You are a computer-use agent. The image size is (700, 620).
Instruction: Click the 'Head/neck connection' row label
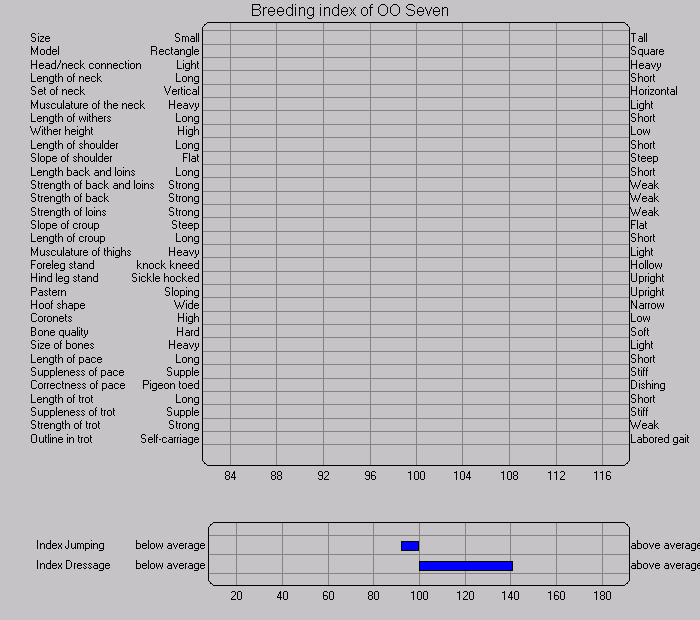point(86,65)
